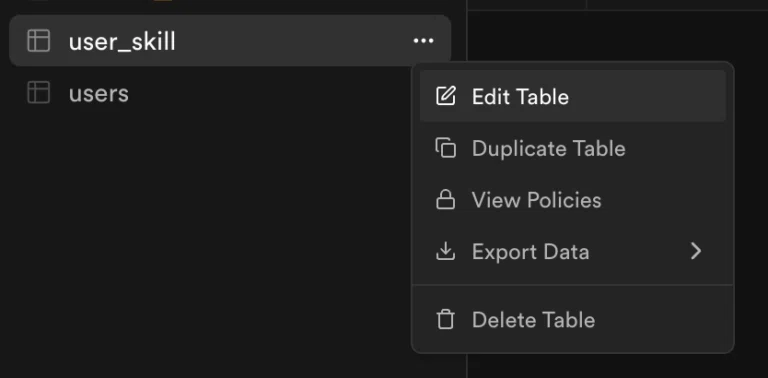This screenshot has height=378, width=768.
Task: Click the table icon next to users
Action: tap(39, 93)
